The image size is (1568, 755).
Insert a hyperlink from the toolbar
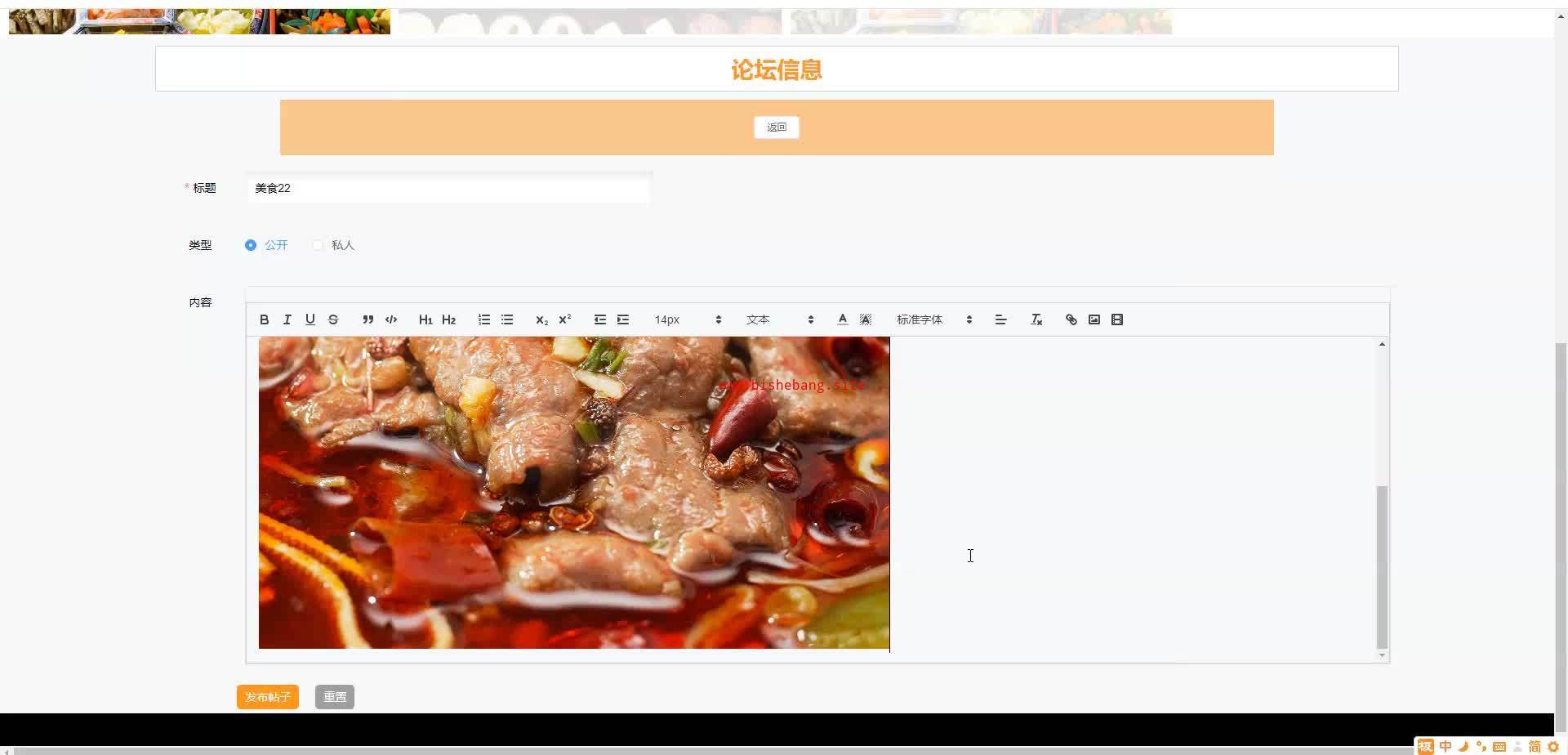point(1071,319)
